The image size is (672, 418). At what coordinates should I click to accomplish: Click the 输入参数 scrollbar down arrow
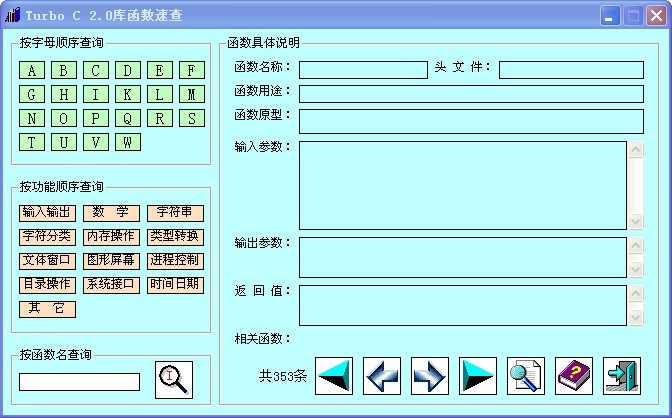click(636, 222)
